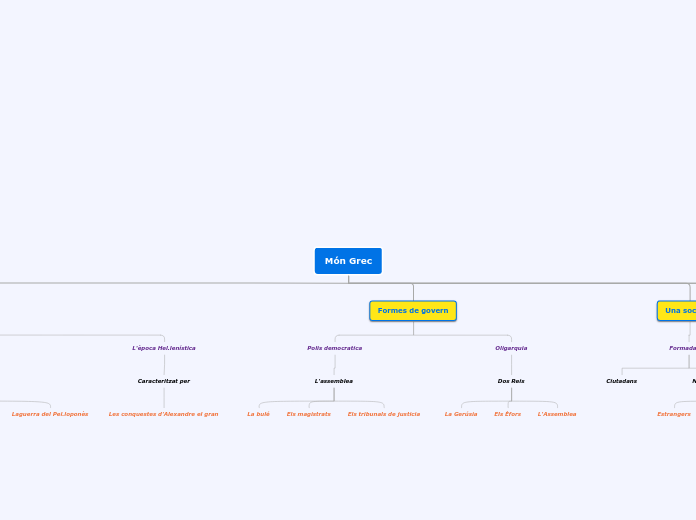
Task: Click Les conquestes d'Alexandre el gran
Action: coord(163,414)
